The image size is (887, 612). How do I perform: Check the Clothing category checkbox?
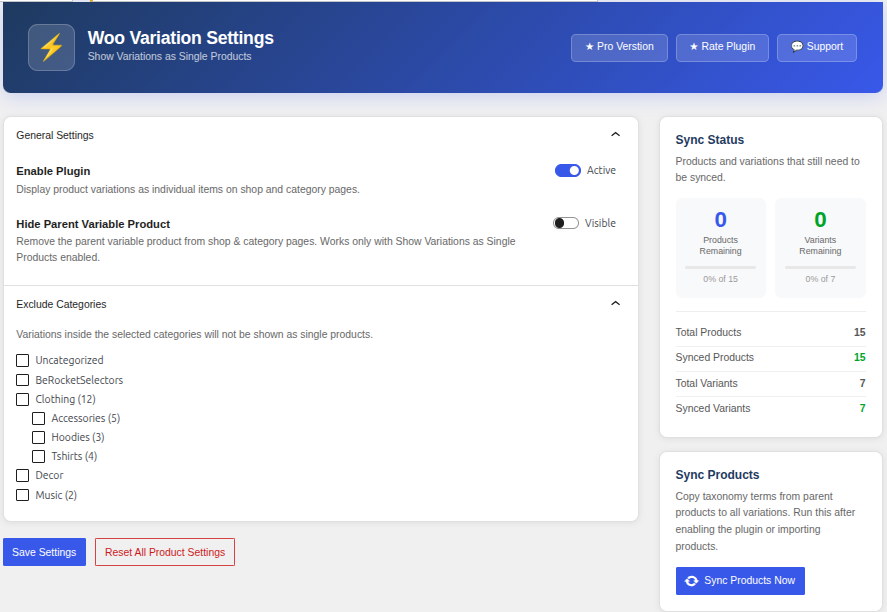pyautogui.click(x=22, y=399)
